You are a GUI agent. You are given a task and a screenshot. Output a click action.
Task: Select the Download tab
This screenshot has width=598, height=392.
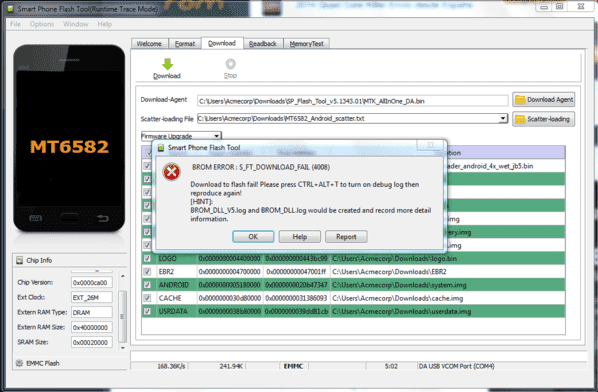[x=222, y=43]
